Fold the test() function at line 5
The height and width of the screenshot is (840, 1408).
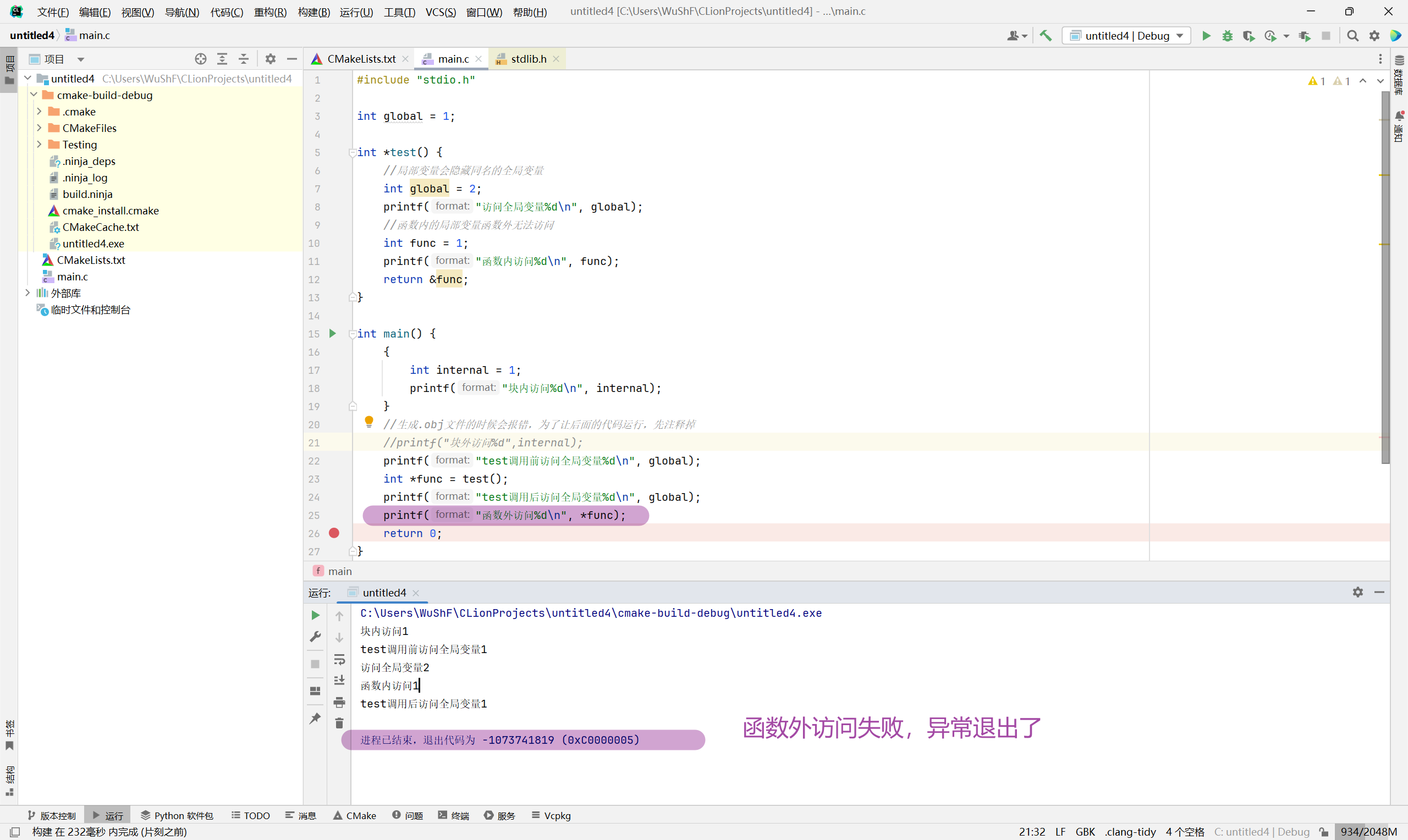[352, 152]
